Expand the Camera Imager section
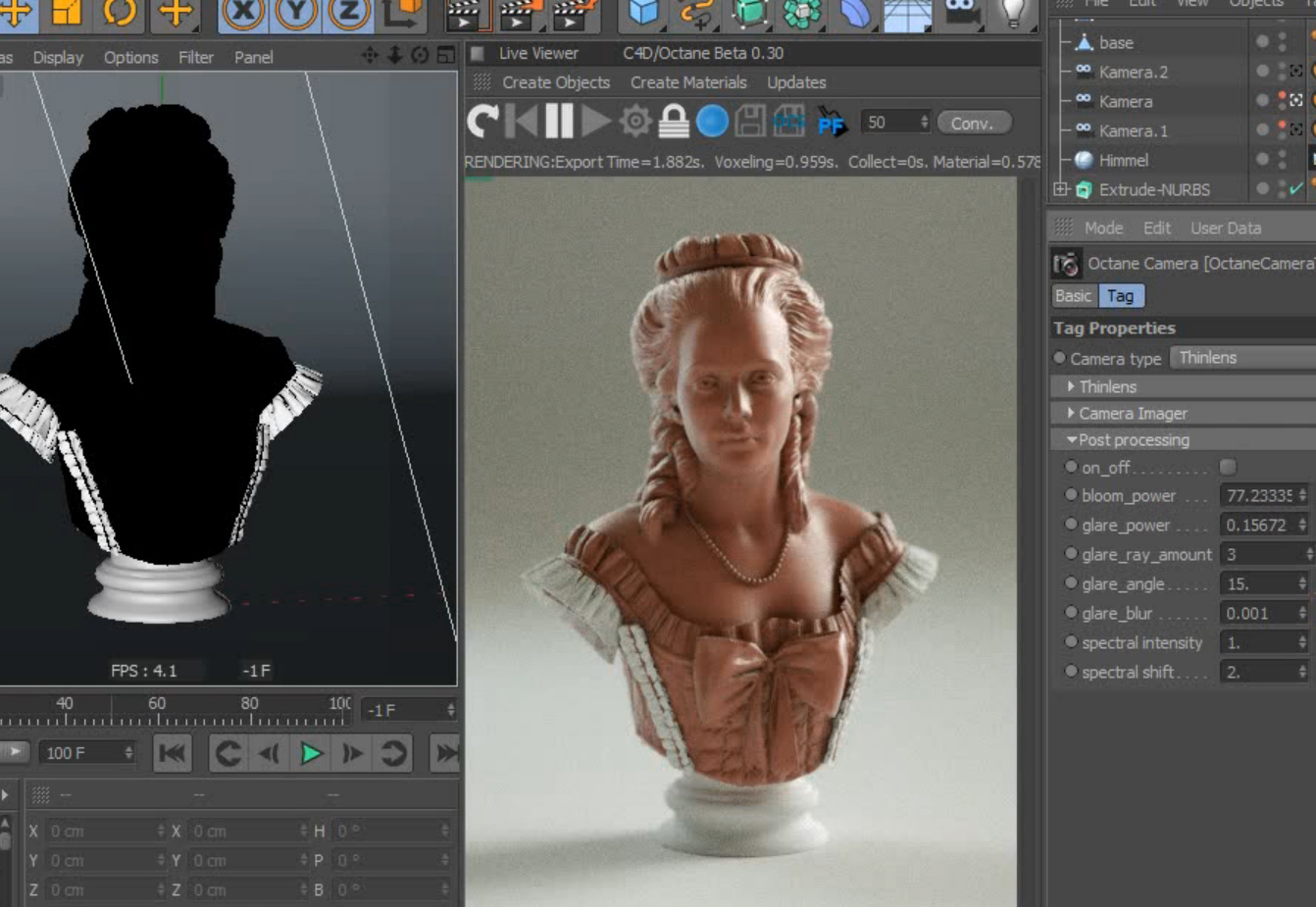The image size is (1316, 907). point(1071,413)
